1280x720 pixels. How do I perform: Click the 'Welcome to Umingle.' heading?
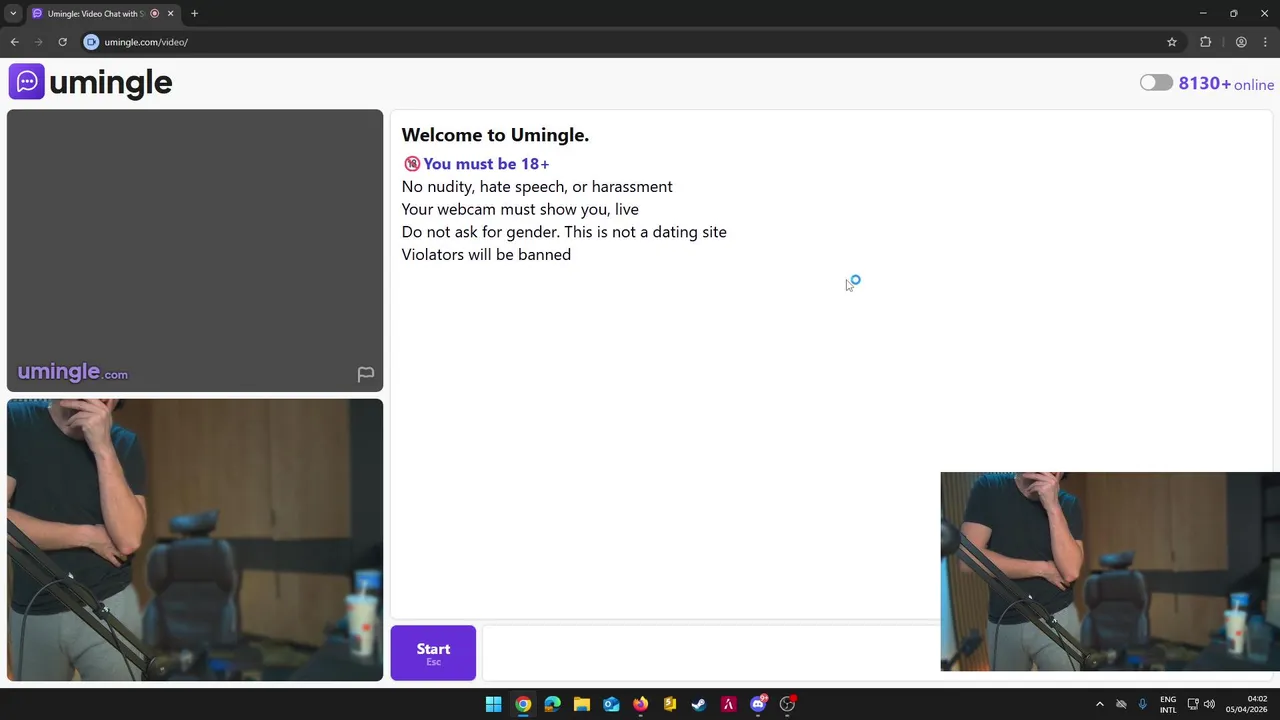click(x=495, y=135)
